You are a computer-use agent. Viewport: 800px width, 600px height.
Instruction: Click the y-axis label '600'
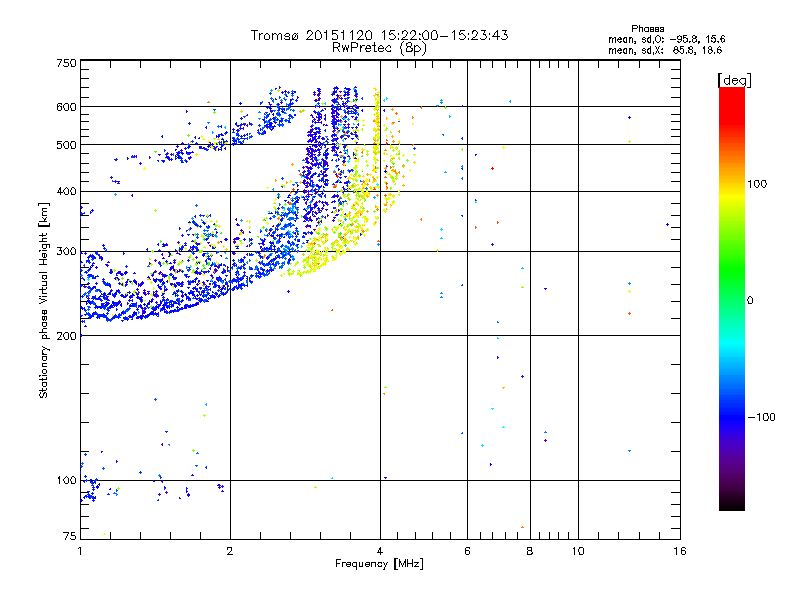[x=66, y=107]
